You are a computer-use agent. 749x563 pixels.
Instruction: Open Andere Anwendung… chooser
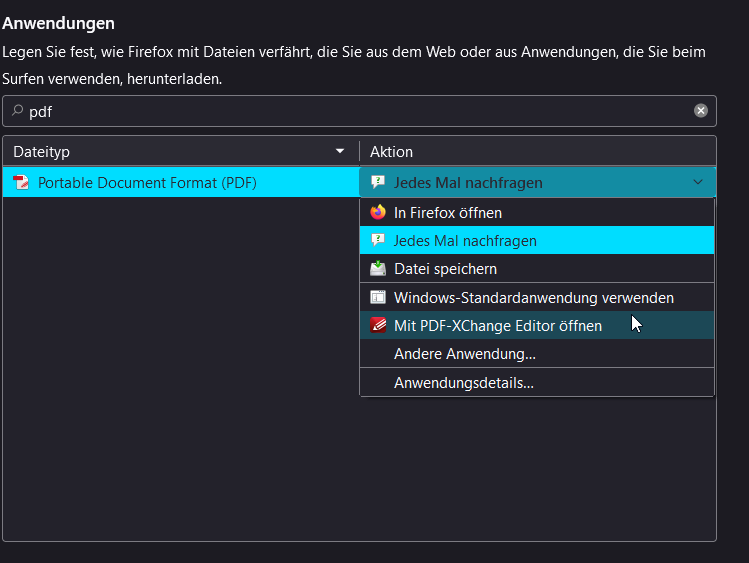point(464,354)
